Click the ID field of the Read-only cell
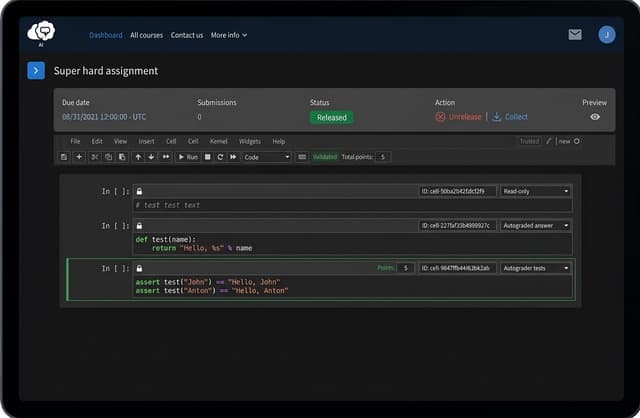The image size is (640, 418). click(x=458, y=191)
